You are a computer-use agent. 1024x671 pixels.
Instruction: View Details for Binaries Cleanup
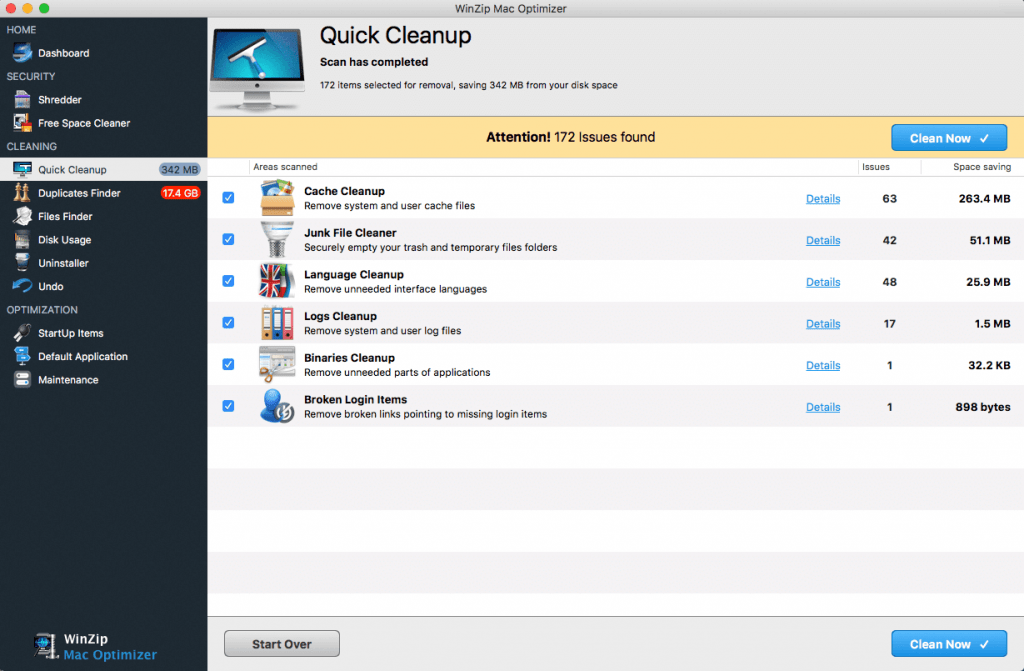point(822,365)
